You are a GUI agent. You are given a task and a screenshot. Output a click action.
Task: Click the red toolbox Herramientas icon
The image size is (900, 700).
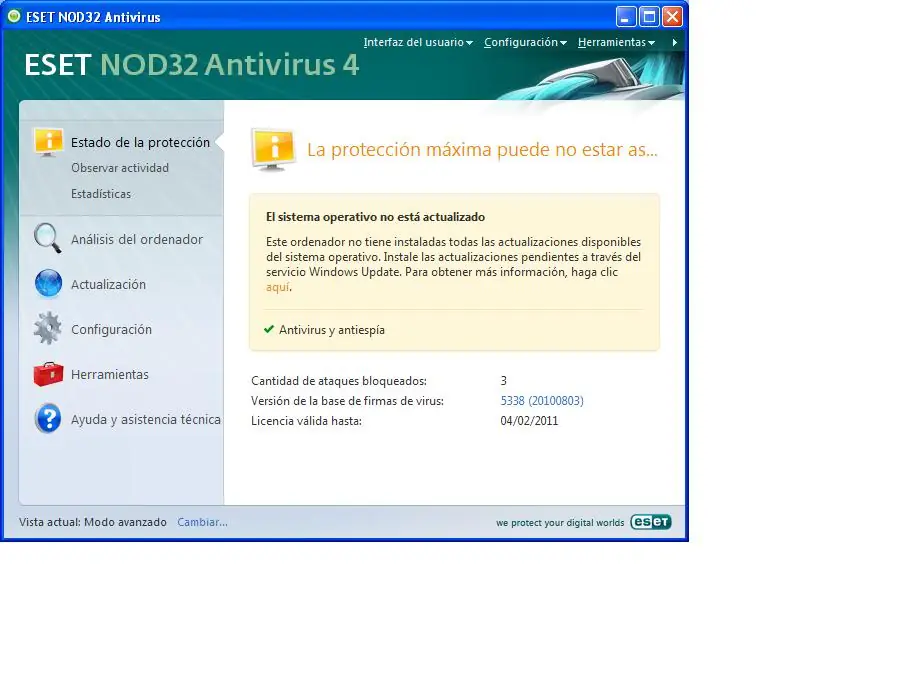coord(48,374)
